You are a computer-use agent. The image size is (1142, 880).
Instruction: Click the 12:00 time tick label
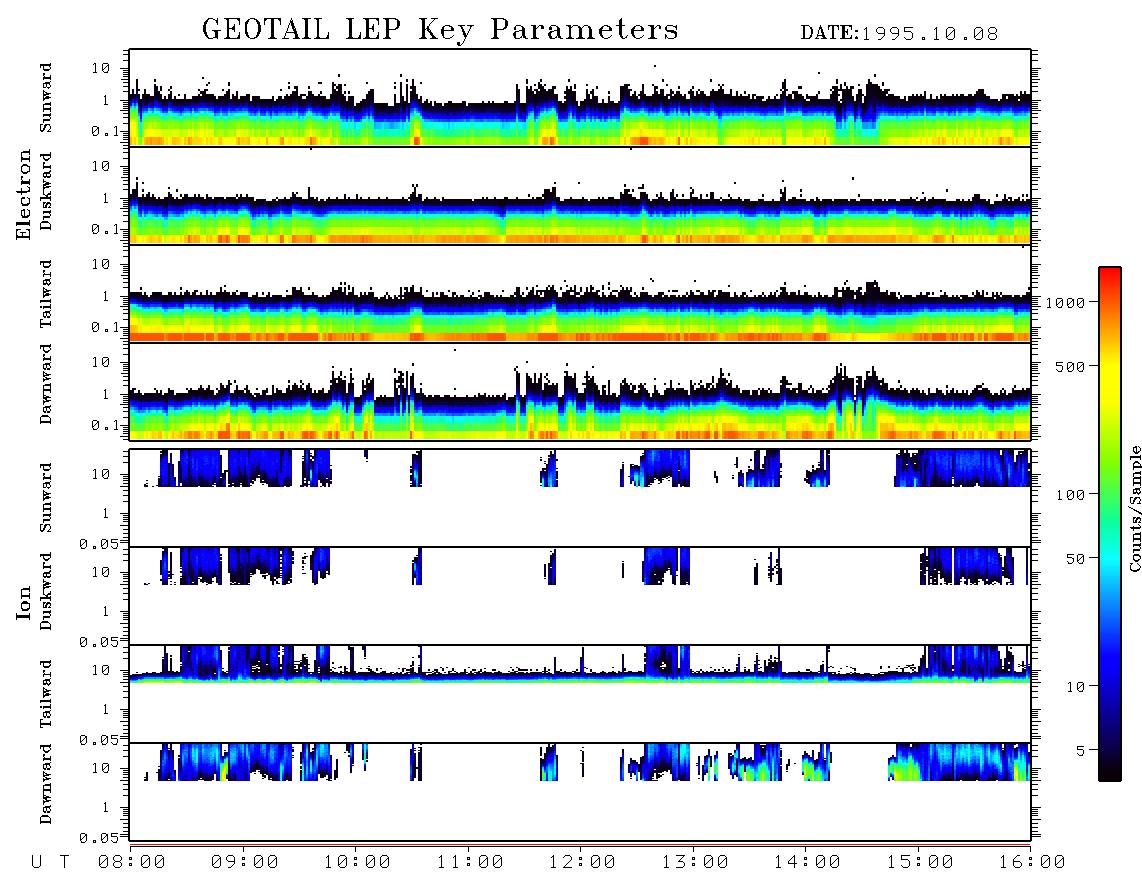pyautogui.click(x=582, y=863)
